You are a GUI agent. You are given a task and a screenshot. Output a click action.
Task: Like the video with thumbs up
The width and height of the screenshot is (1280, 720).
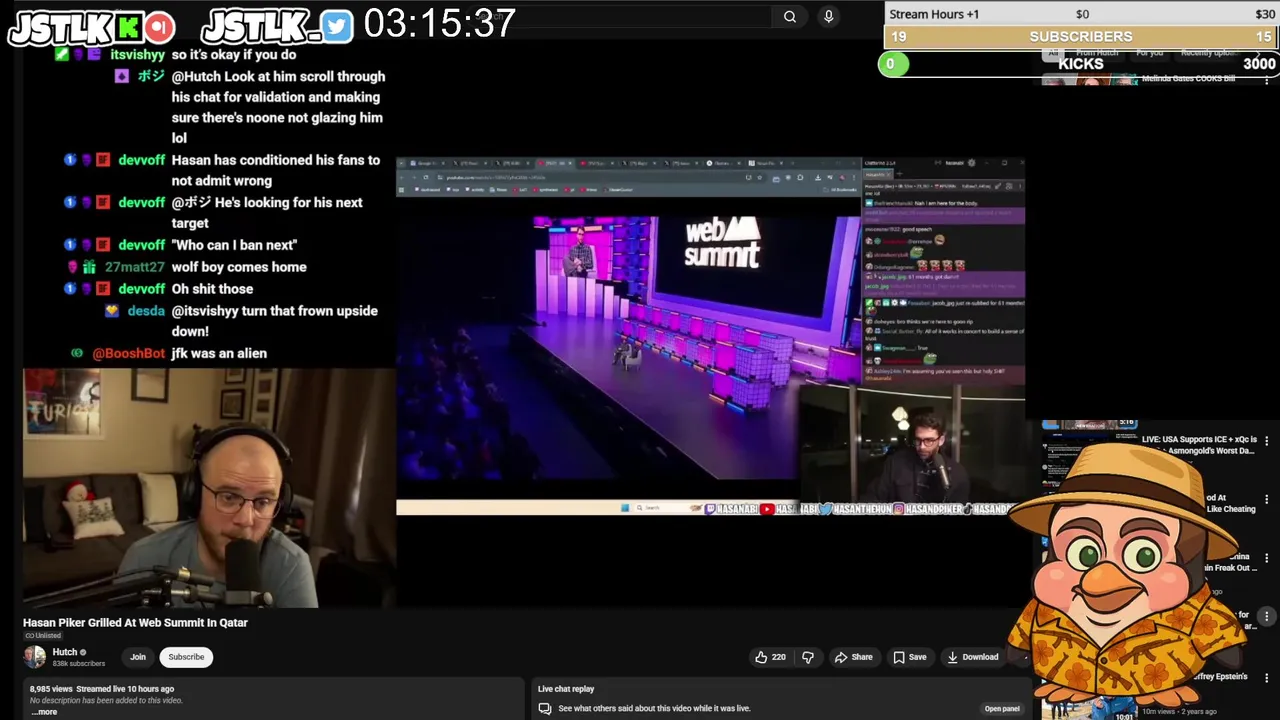tap(770, 657)
